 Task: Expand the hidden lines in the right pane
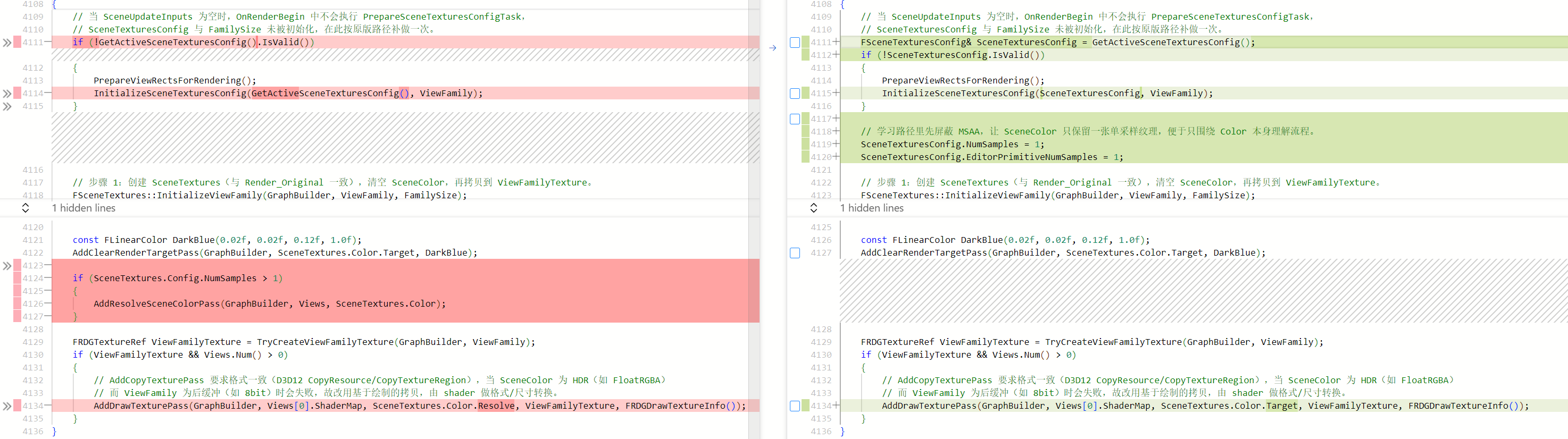[814, 208]
